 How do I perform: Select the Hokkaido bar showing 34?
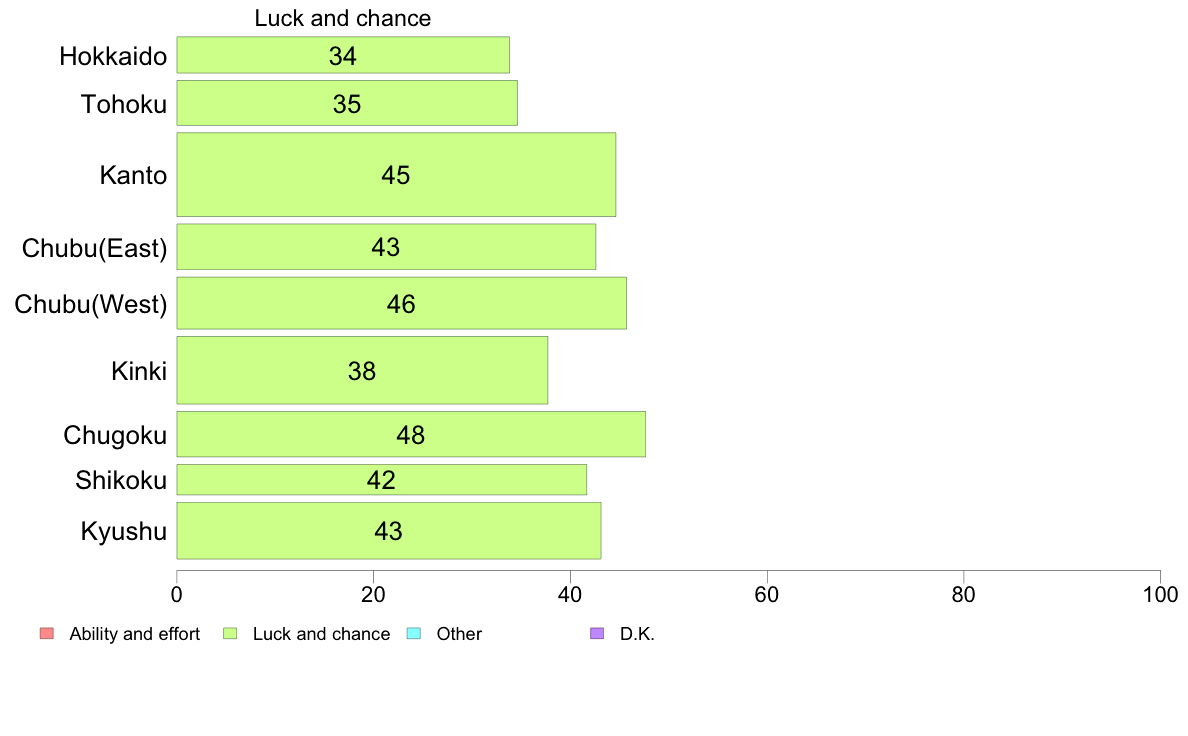[343, 55]
